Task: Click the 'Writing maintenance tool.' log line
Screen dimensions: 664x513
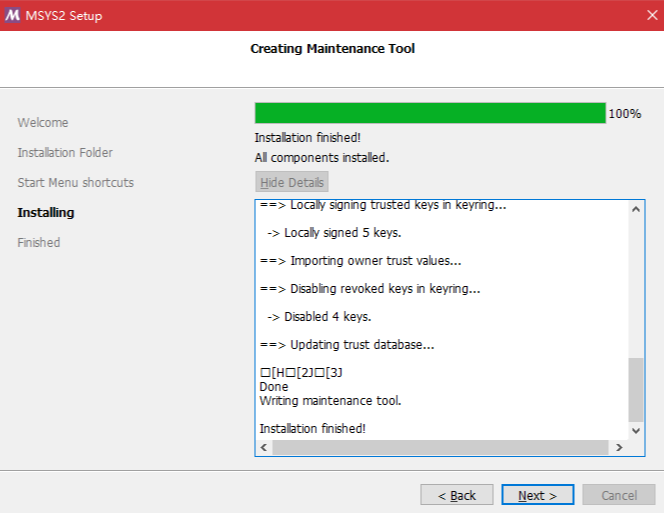Action: pyautogui.click(x=330, y=401)
